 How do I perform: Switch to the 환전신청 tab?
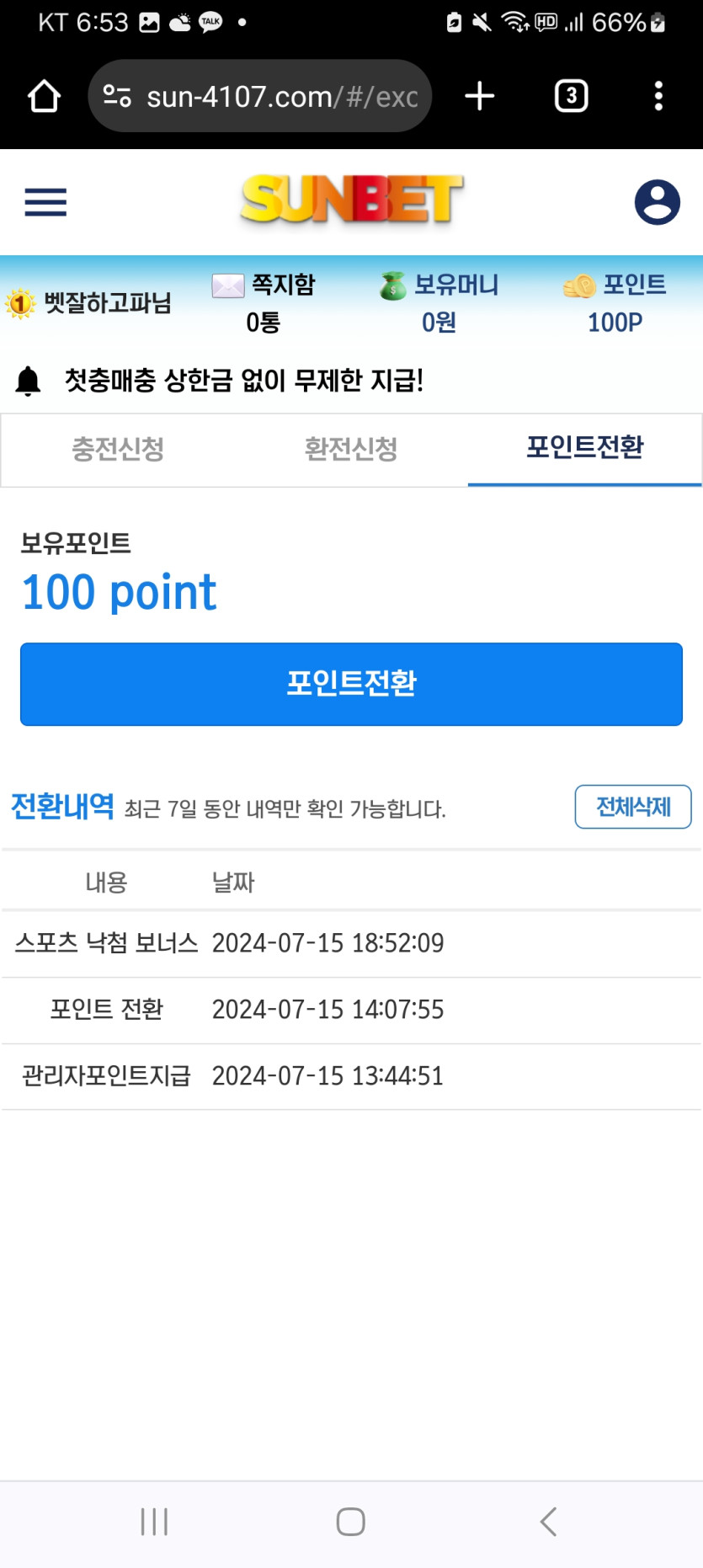click(x=351, y=449)
